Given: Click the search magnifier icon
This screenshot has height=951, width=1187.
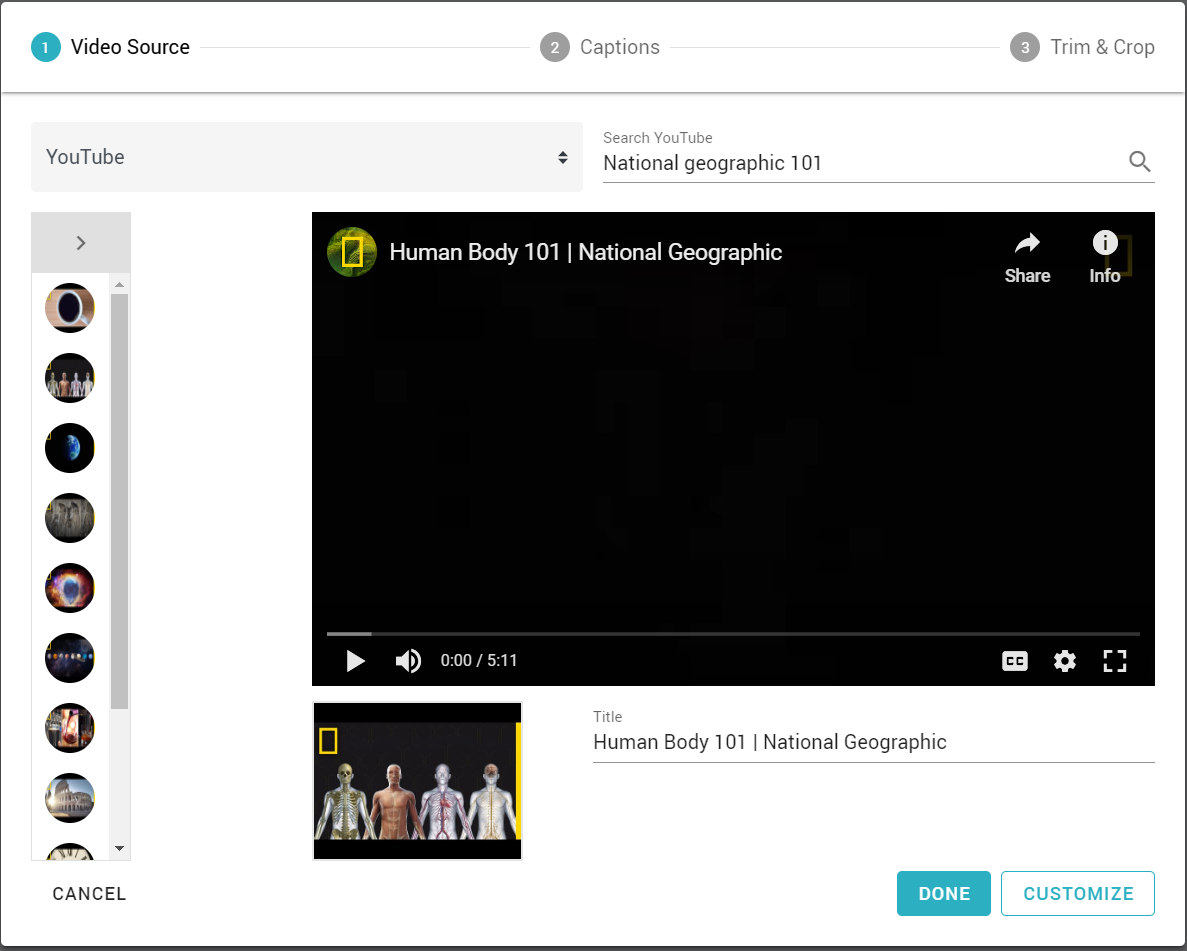Looking at the screenshot, I should pos(1139,161).
